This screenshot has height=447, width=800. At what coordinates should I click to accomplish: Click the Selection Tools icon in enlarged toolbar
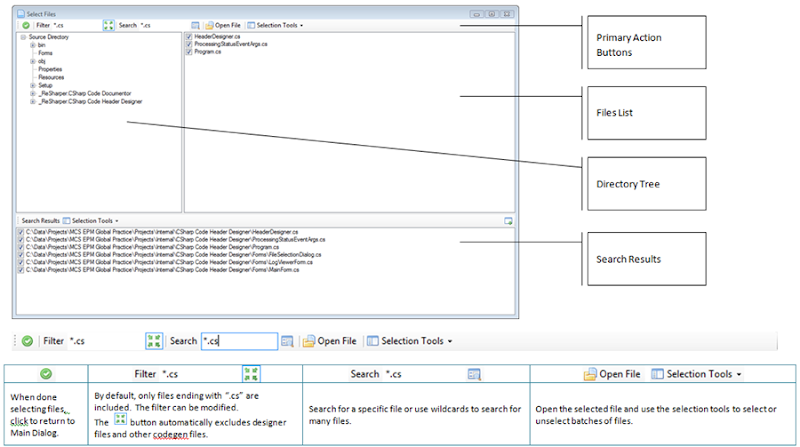(x=373, y=341)
